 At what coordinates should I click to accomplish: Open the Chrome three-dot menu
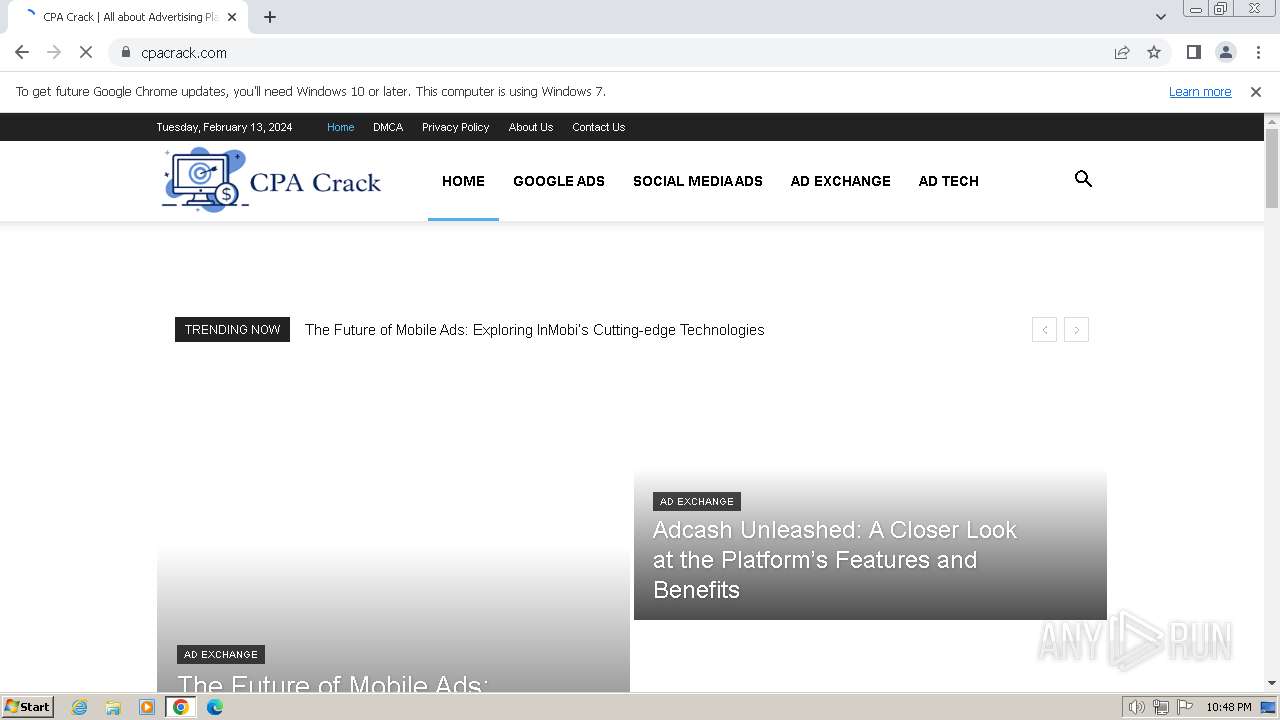coord(1258,52)
